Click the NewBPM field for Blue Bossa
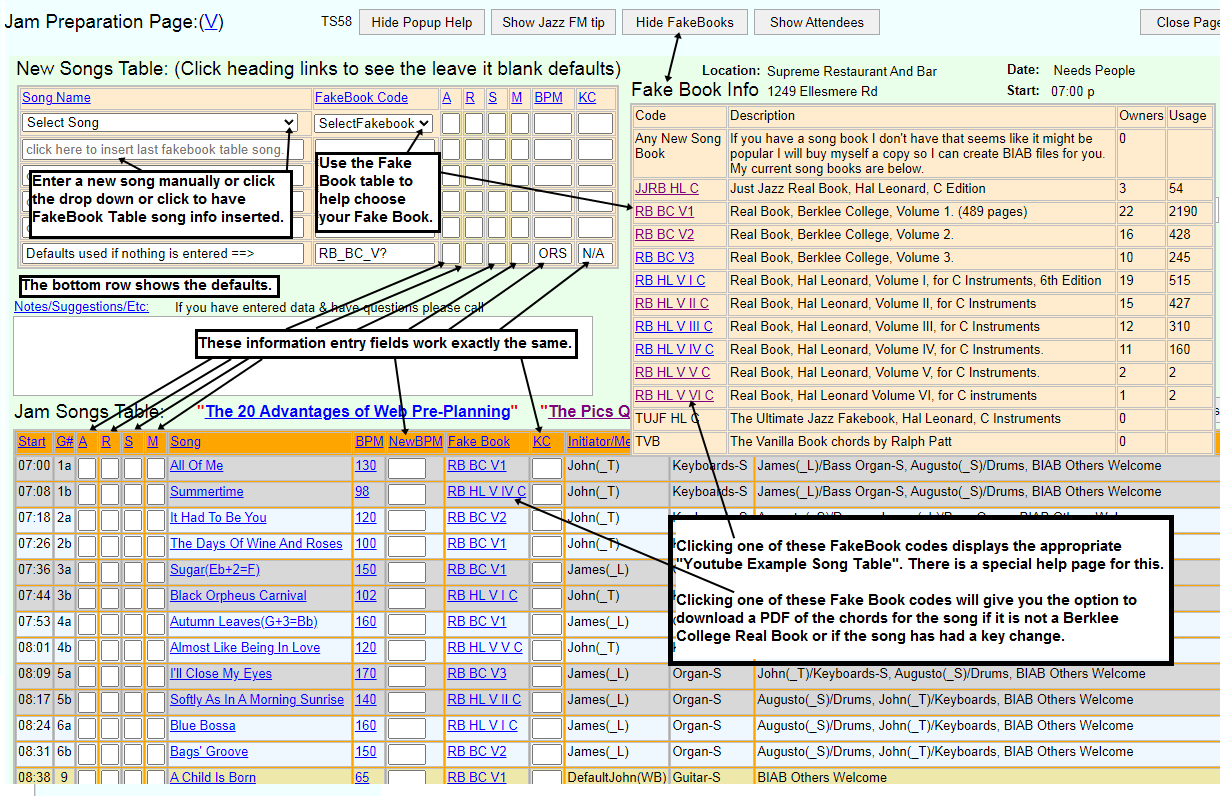Image resolution: width=1220 pixels, height=808 pixels. click(407, 727)
